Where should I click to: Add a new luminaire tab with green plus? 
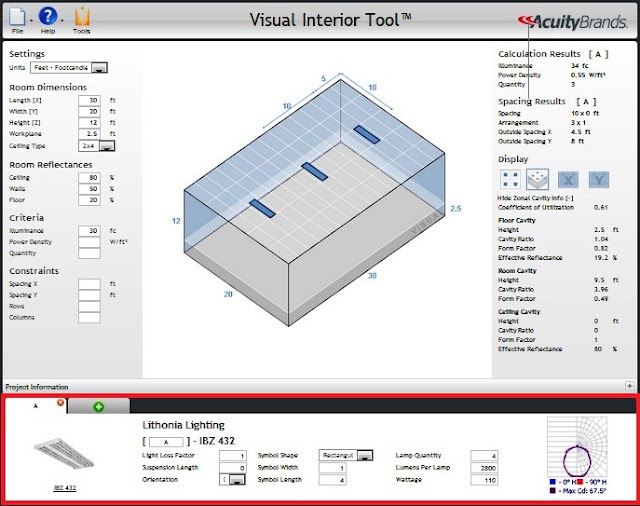pyautogui.click(x=98, y=406)
